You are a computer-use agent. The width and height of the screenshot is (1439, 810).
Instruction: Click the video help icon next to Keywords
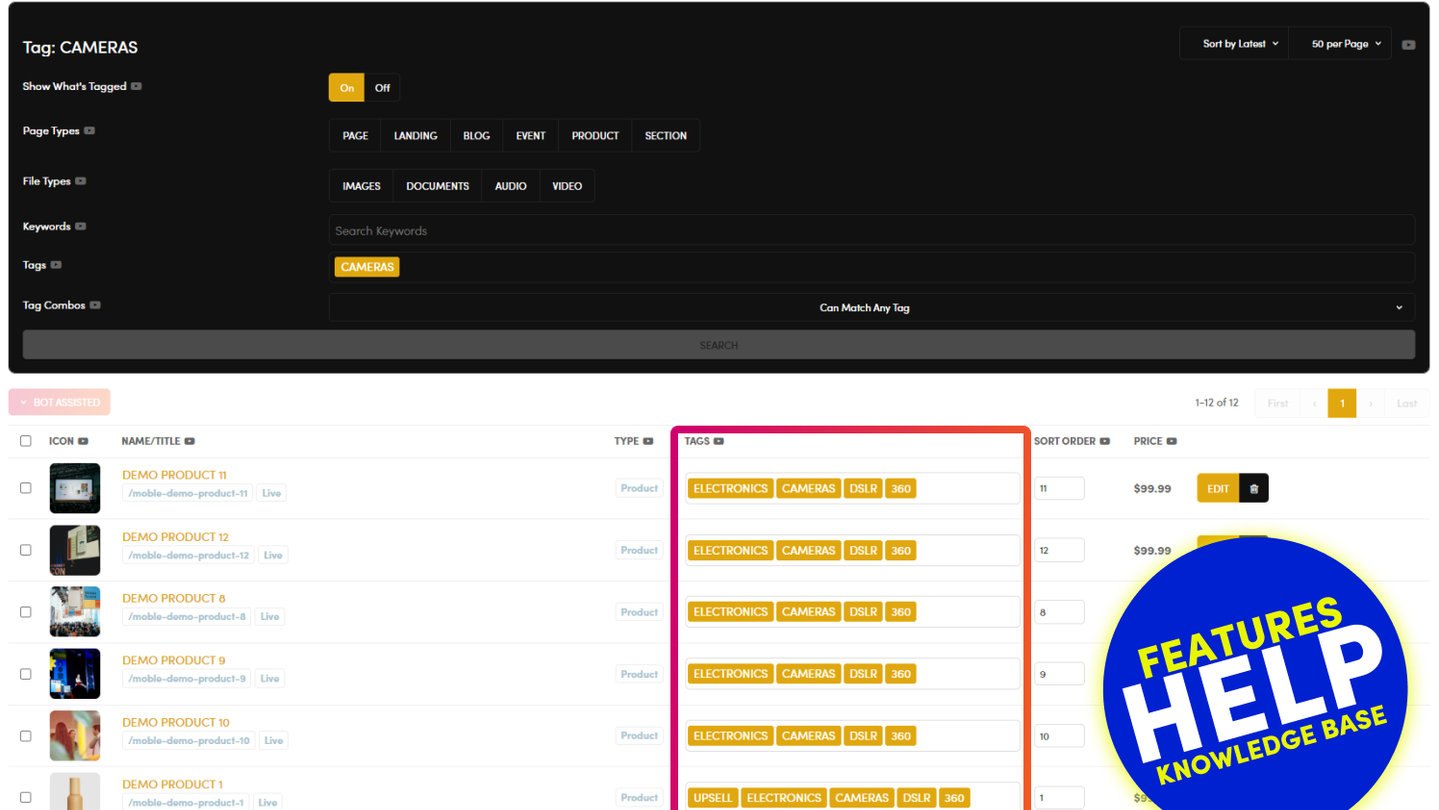coord(80,226)
